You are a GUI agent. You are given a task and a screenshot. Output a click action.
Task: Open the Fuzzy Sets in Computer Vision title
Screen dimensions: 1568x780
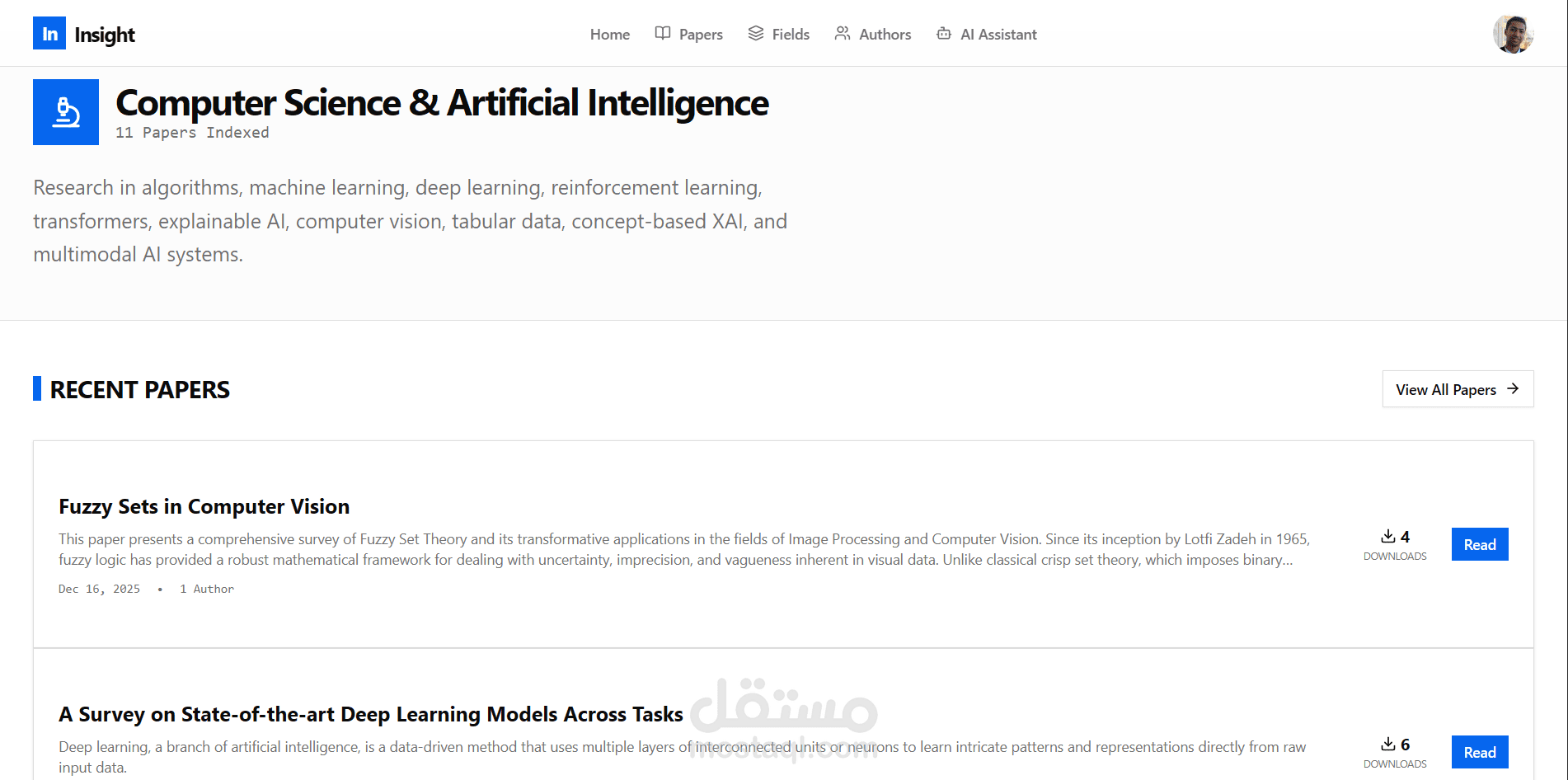[x=204, y=506]
